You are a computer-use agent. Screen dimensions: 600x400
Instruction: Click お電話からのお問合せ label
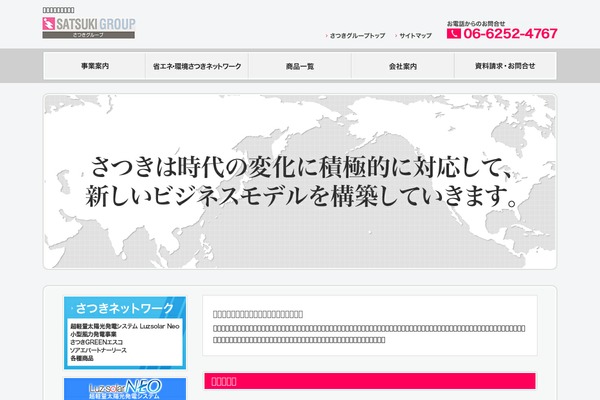click(476, 23)
